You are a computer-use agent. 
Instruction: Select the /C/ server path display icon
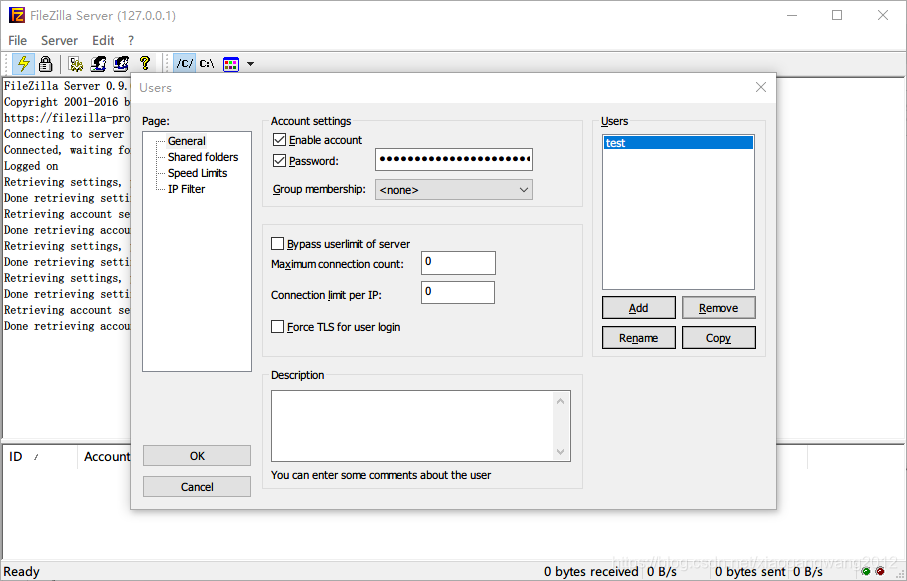tap(185, 64)
